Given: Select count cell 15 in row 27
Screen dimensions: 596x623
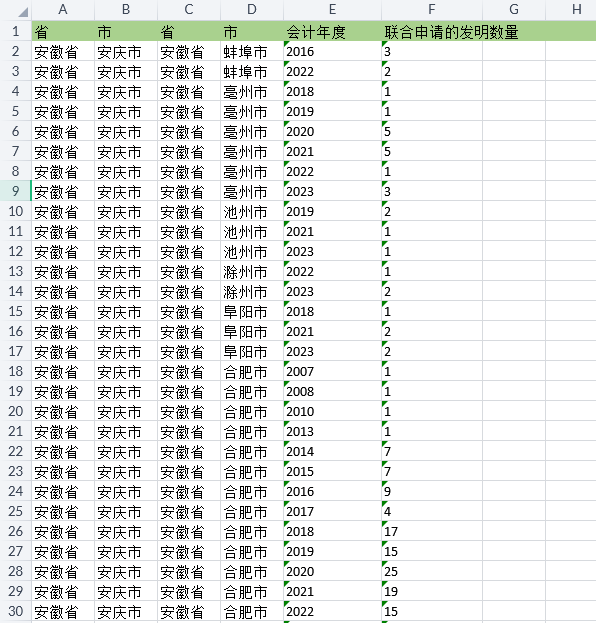Looking at the screenshot, I should (432, 551).
